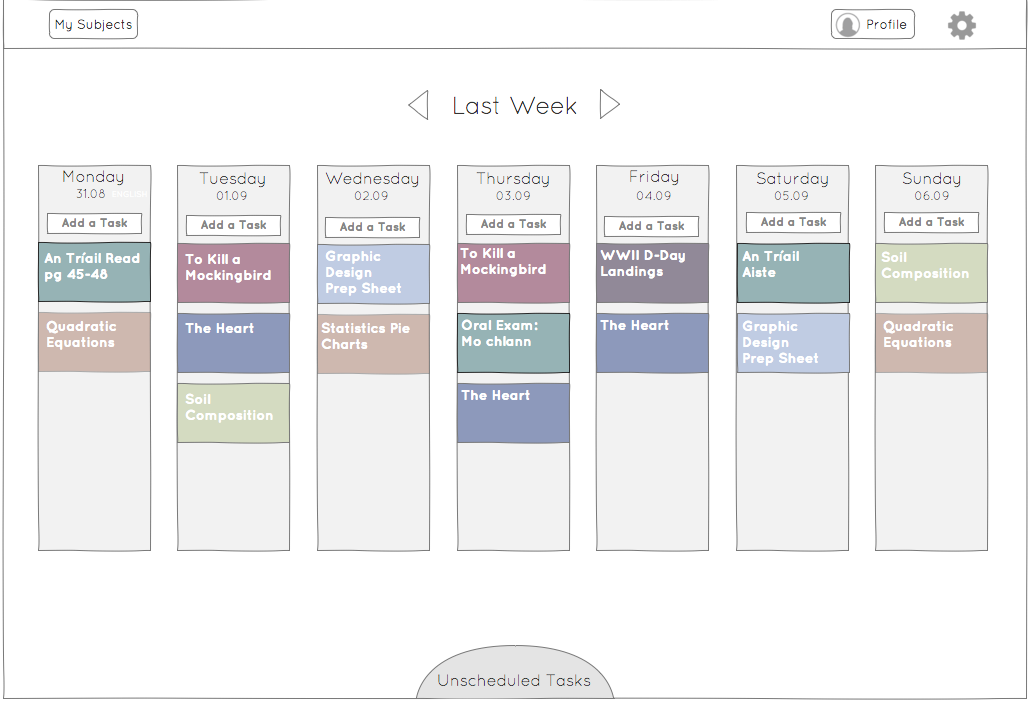The image size is (1029, 706).
Task: Go to next week with right arrow
Action: pyautogui.click(x=610, y=104)
